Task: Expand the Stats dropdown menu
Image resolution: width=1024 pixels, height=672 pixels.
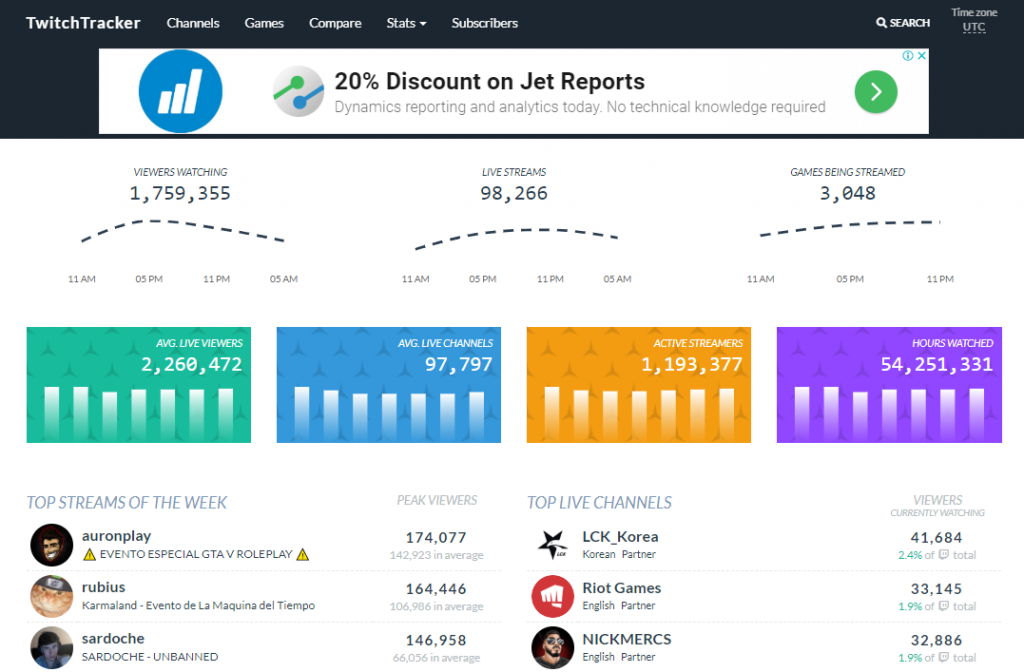Action: click(x=406, y=23)
